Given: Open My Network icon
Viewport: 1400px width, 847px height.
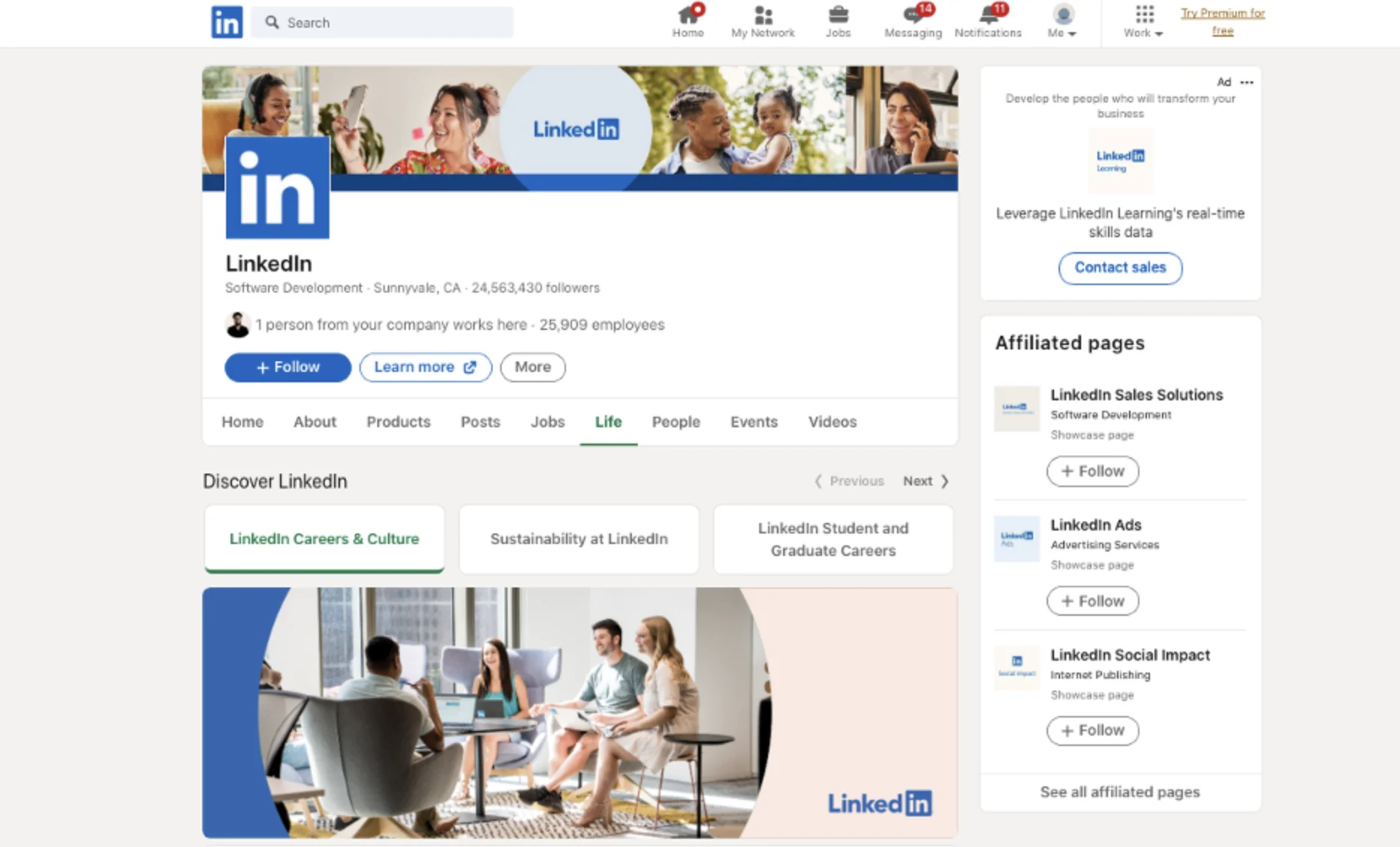Looking at the screenshot, I should pos(762,22).
